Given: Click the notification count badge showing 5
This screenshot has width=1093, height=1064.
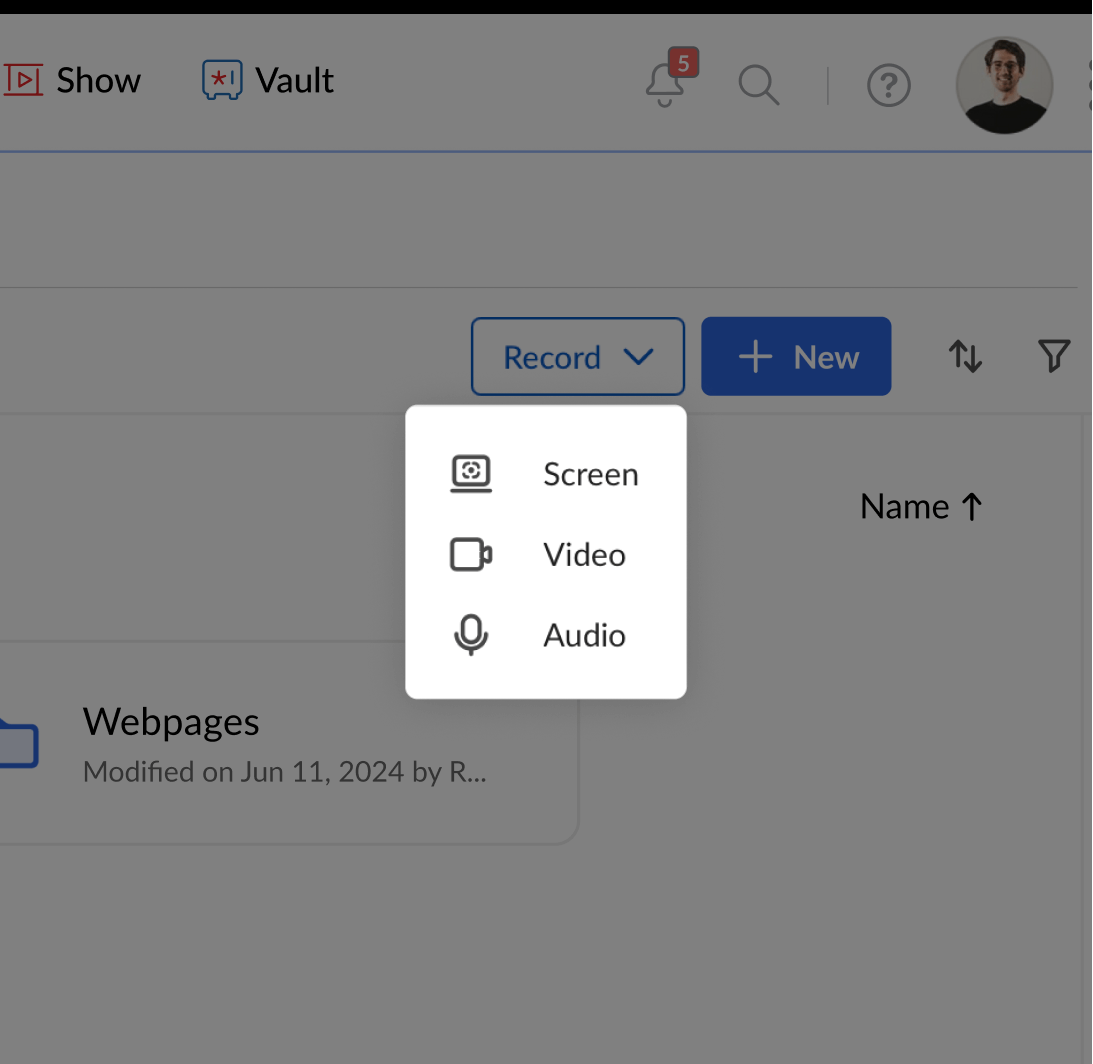Looking at the screenshot, I should (x=682, y=63).
